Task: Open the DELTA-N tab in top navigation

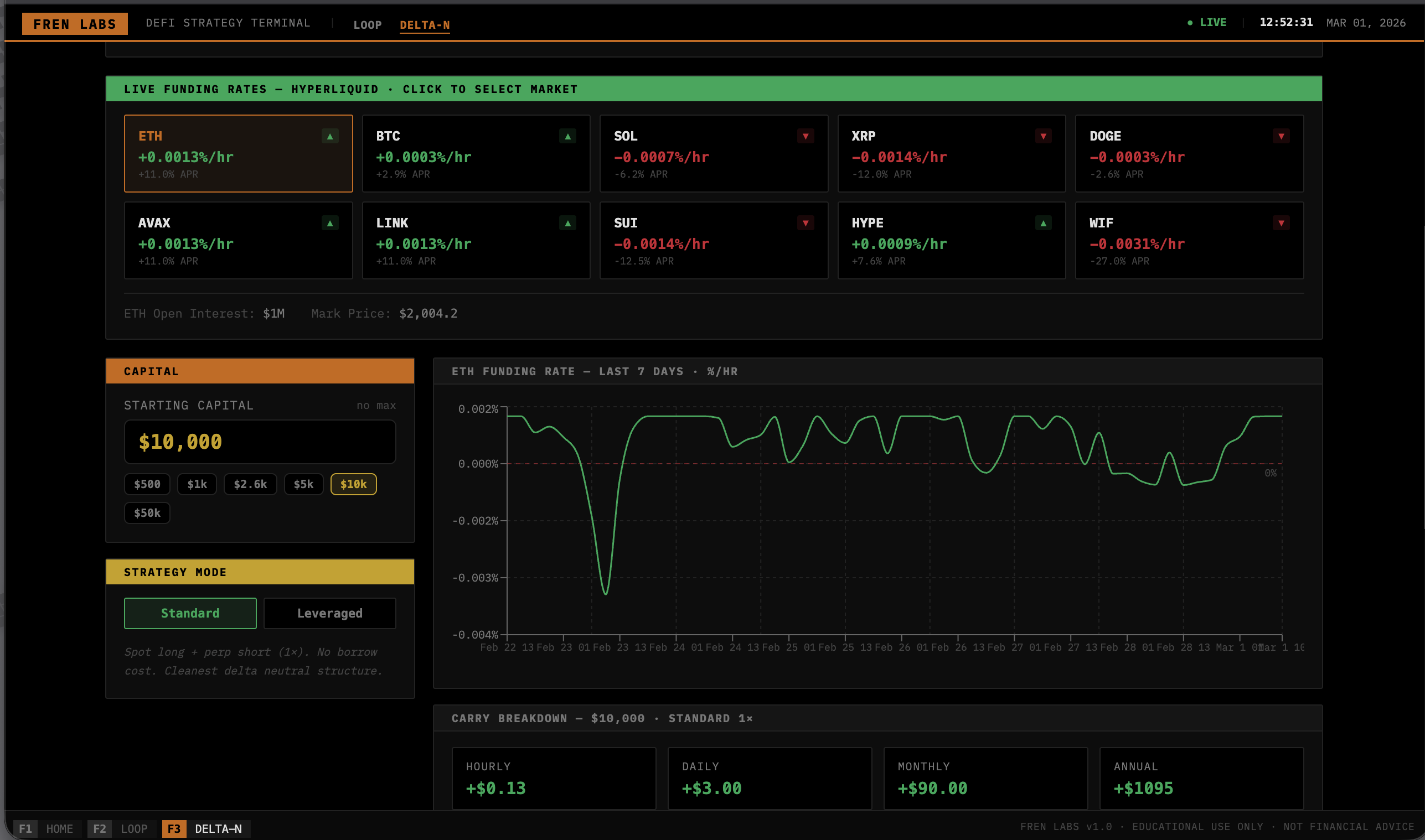Action: 425,25
